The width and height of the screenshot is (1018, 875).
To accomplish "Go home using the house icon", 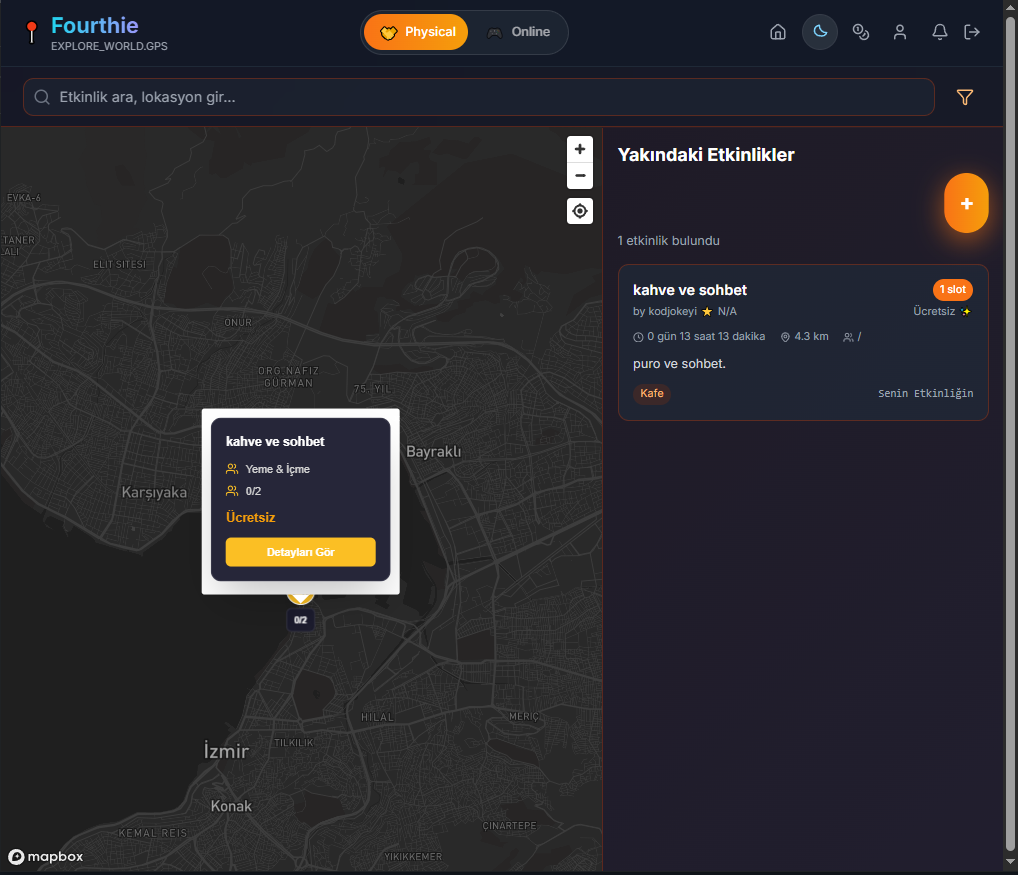I will click(x=778, y=31).
